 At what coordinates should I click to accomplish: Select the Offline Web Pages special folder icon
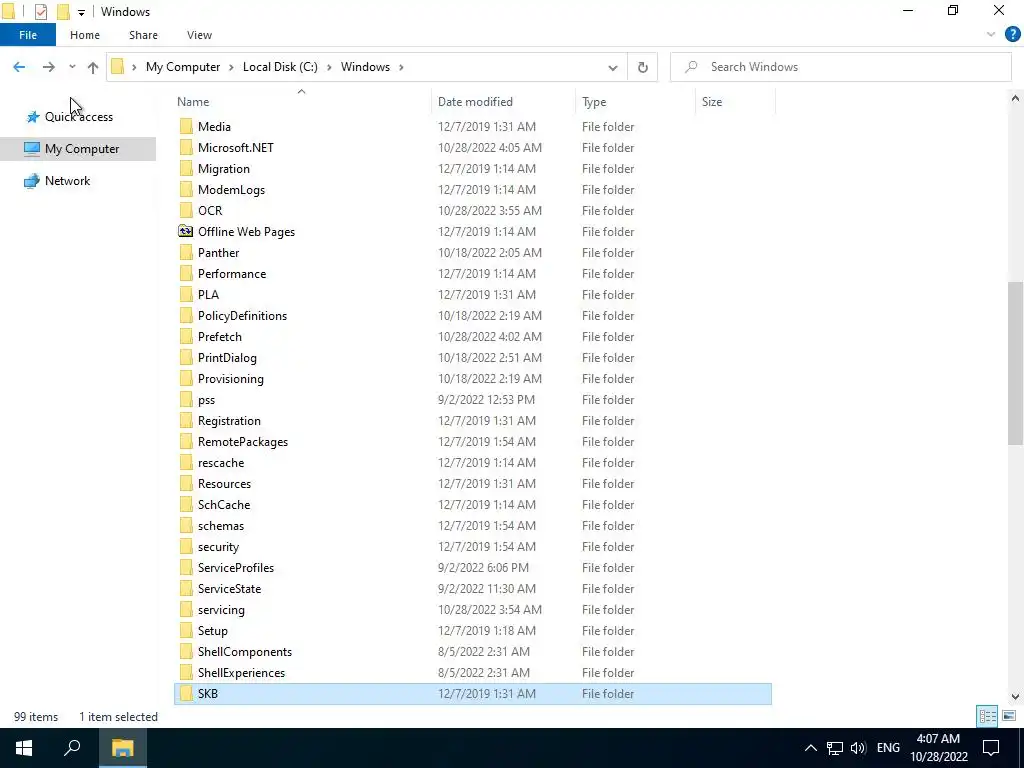186,231
